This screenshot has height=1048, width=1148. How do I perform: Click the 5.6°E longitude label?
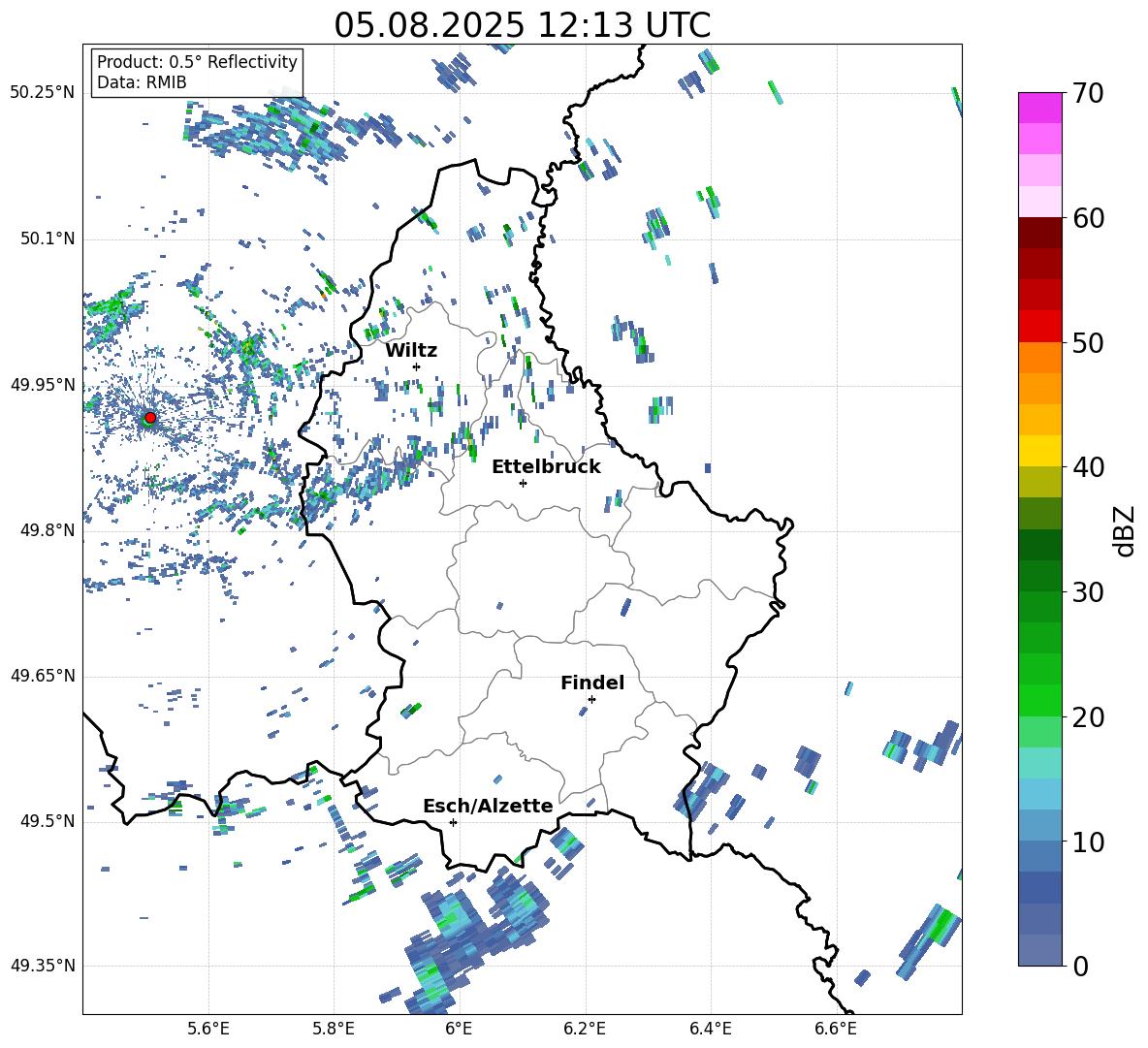208,1030
